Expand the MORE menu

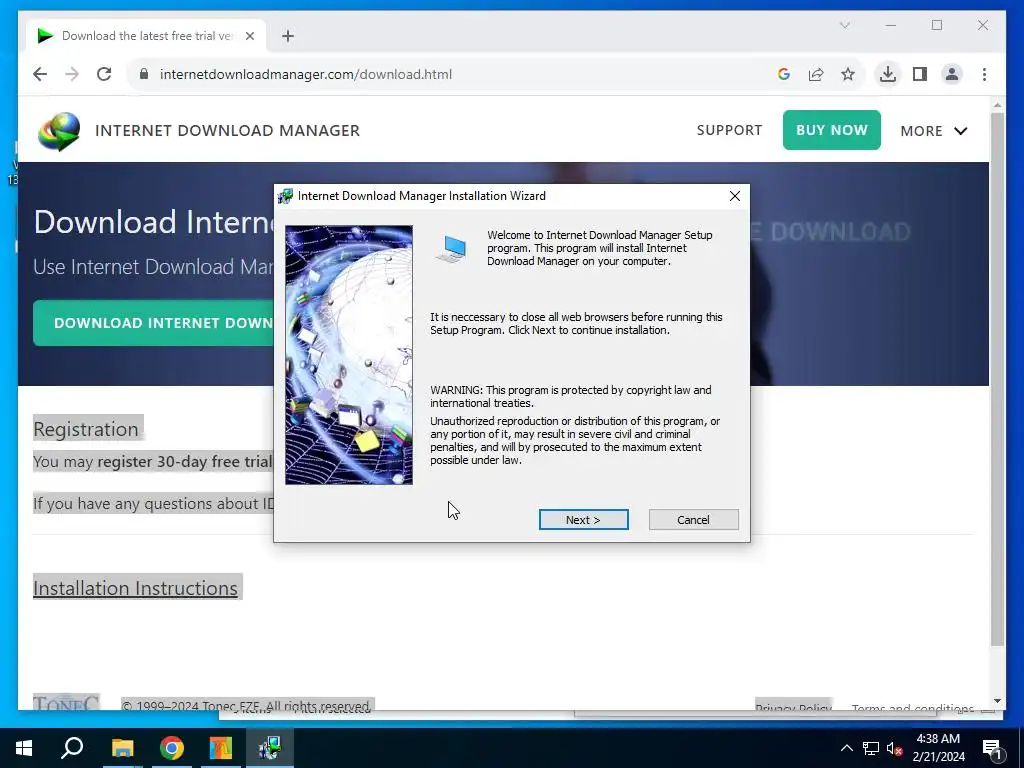click(933, 131)
